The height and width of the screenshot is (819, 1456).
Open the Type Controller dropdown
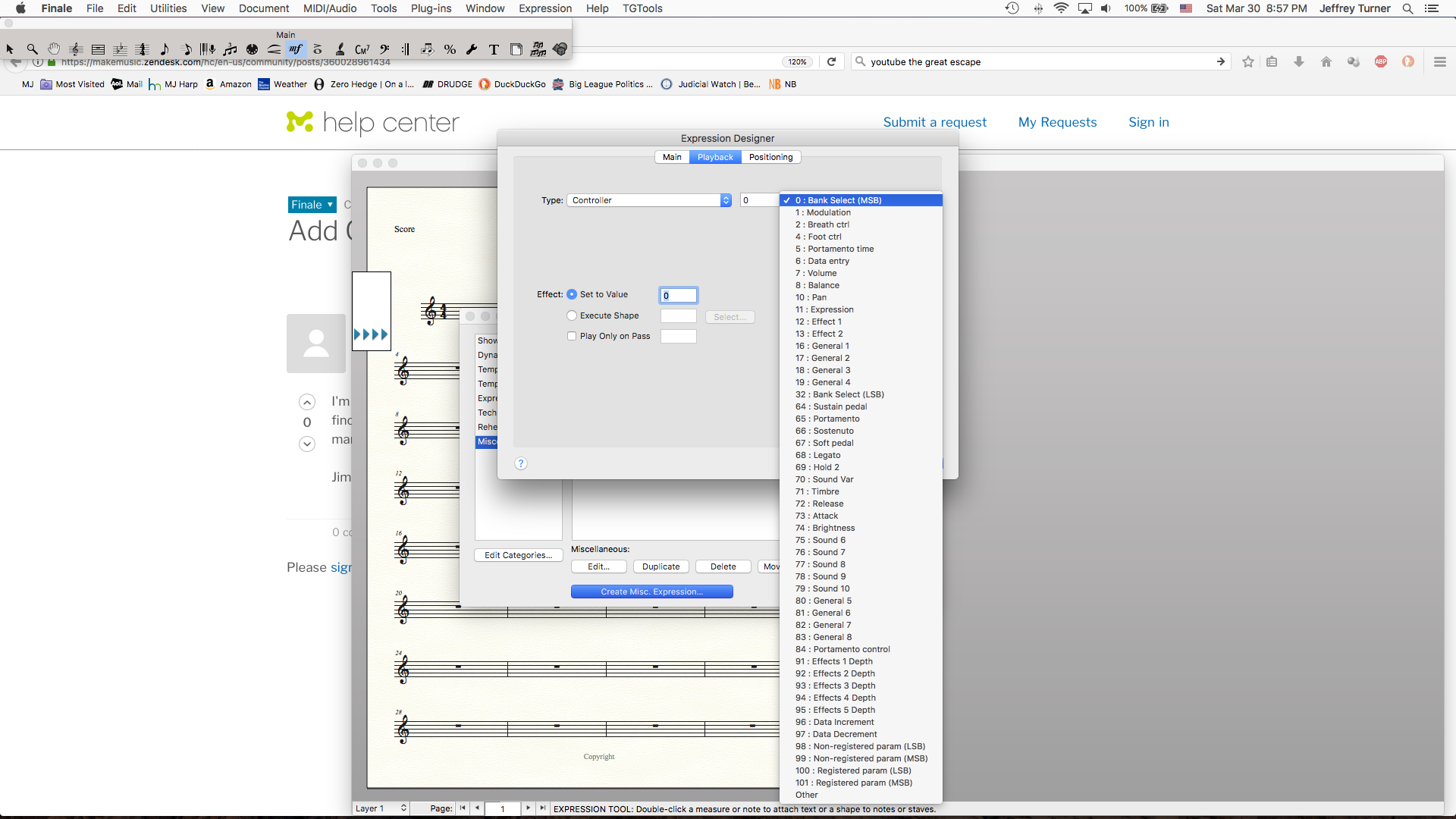[x=651, y=200]
